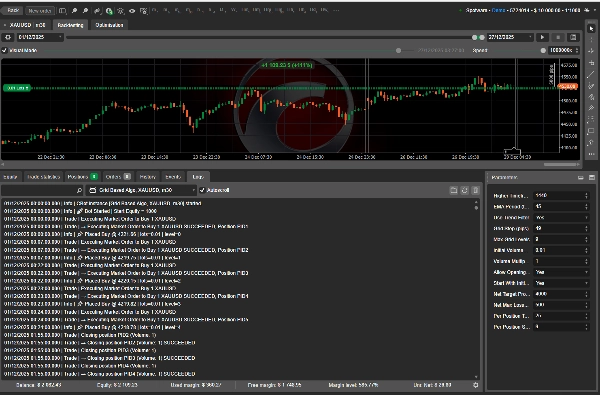The image size is (600, 395).
Task: Click the Higher timeframe parameter field
Action: [561, 196]
